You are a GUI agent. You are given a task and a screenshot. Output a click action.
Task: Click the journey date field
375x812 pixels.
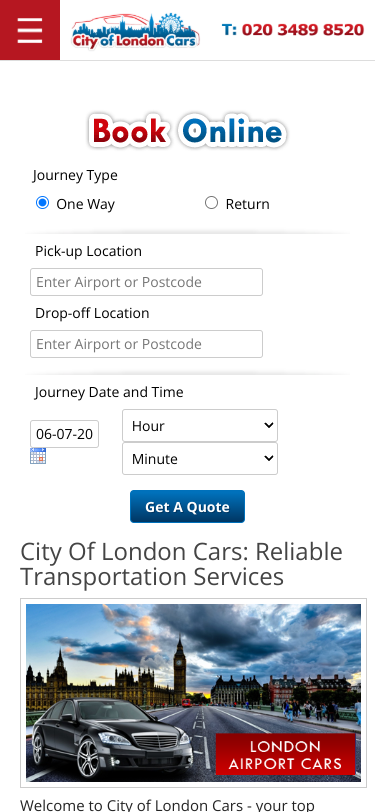[x=64, y=434]
